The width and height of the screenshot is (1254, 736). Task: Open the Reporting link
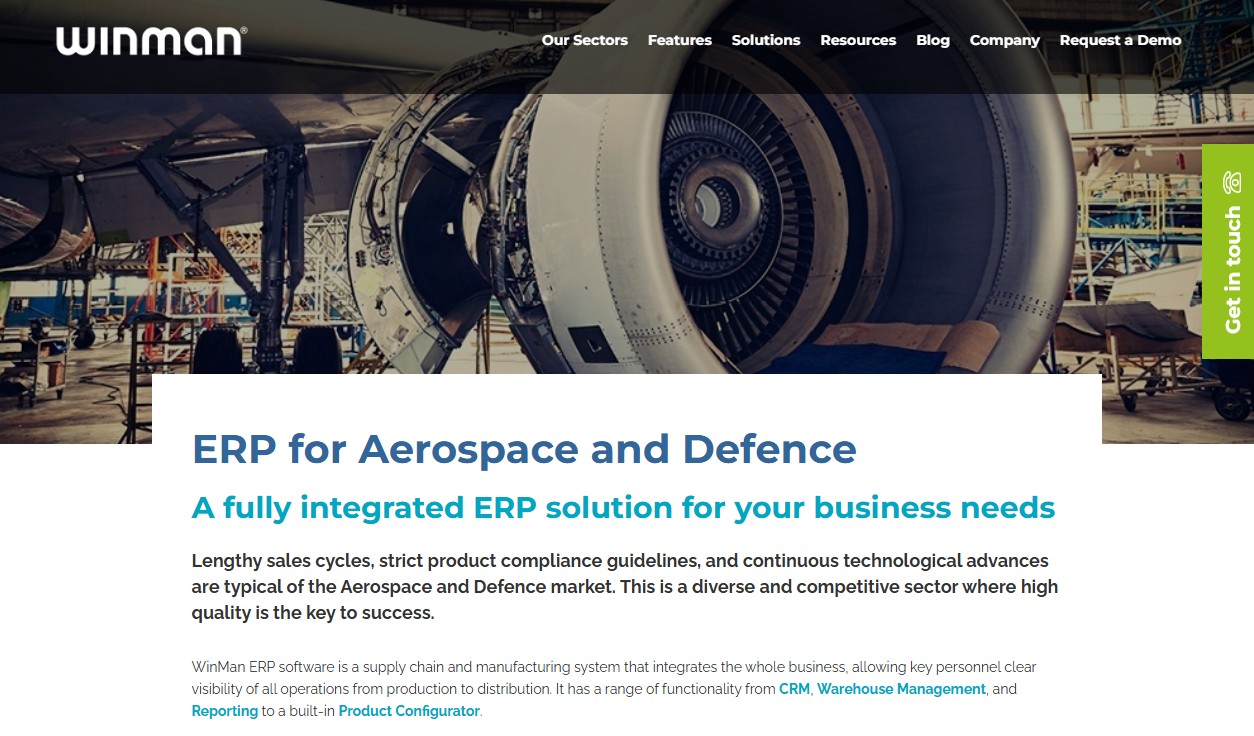225,711
